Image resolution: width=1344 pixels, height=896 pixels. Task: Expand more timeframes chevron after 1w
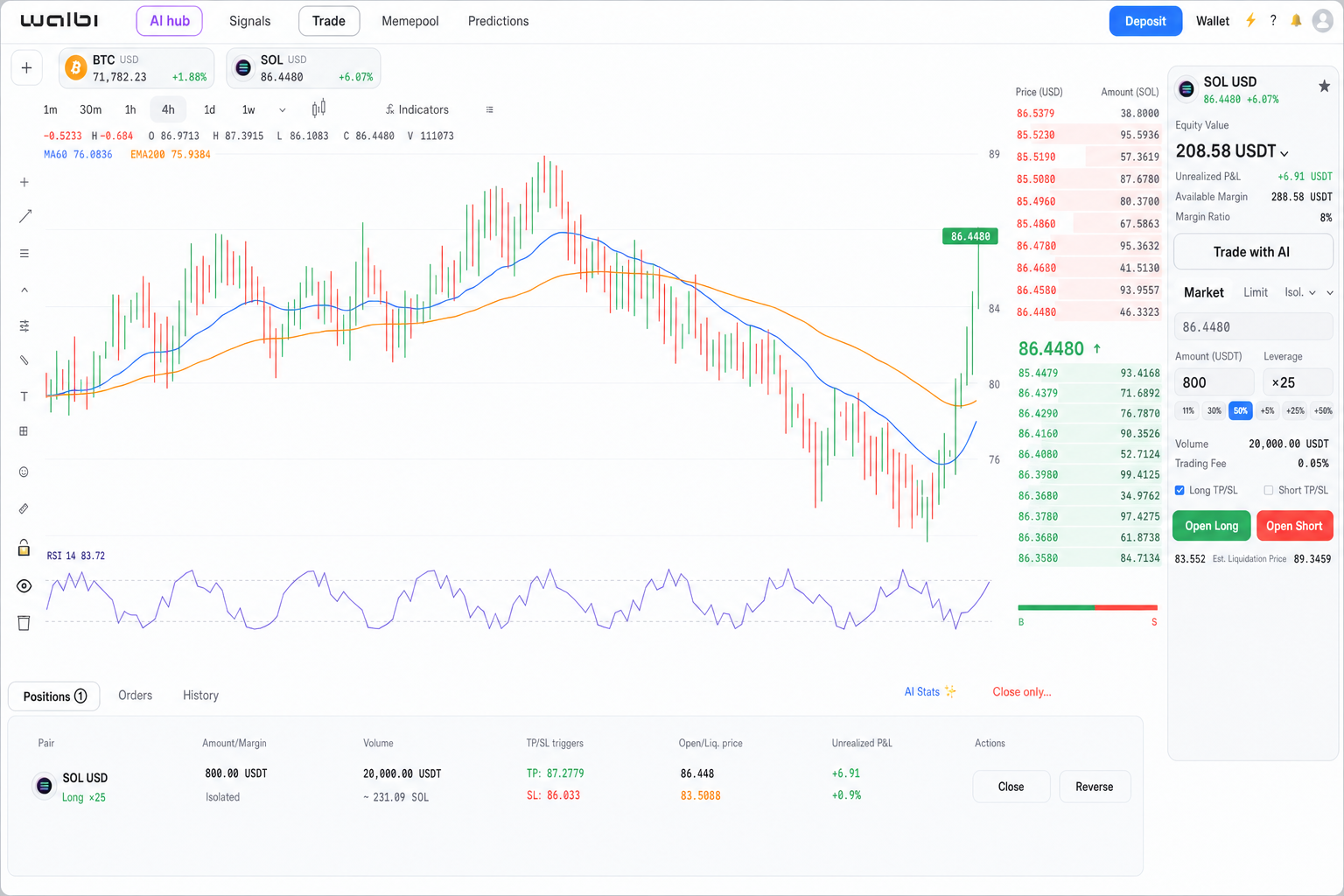[x=282, y=110]
